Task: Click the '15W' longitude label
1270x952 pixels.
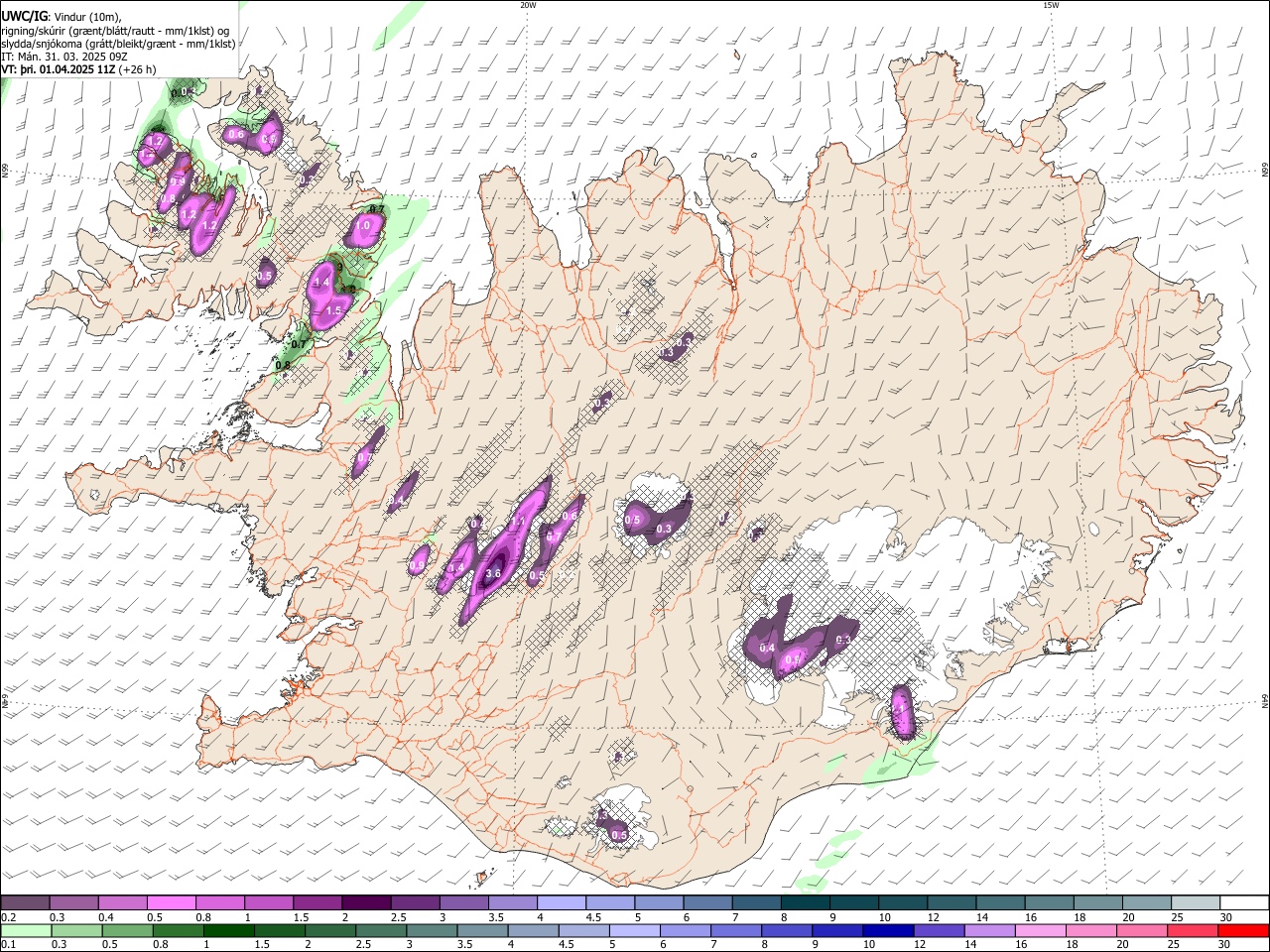Action: coord(1051,5)
